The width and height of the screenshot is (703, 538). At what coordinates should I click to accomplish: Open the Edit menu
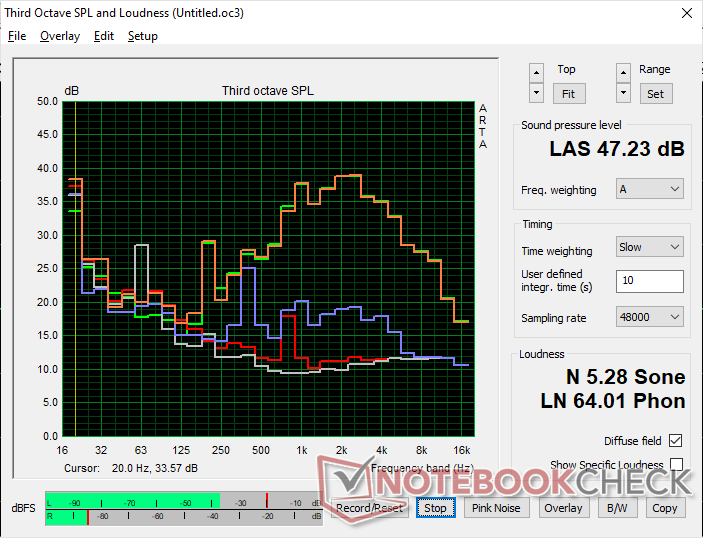click(x=104, y=36)
